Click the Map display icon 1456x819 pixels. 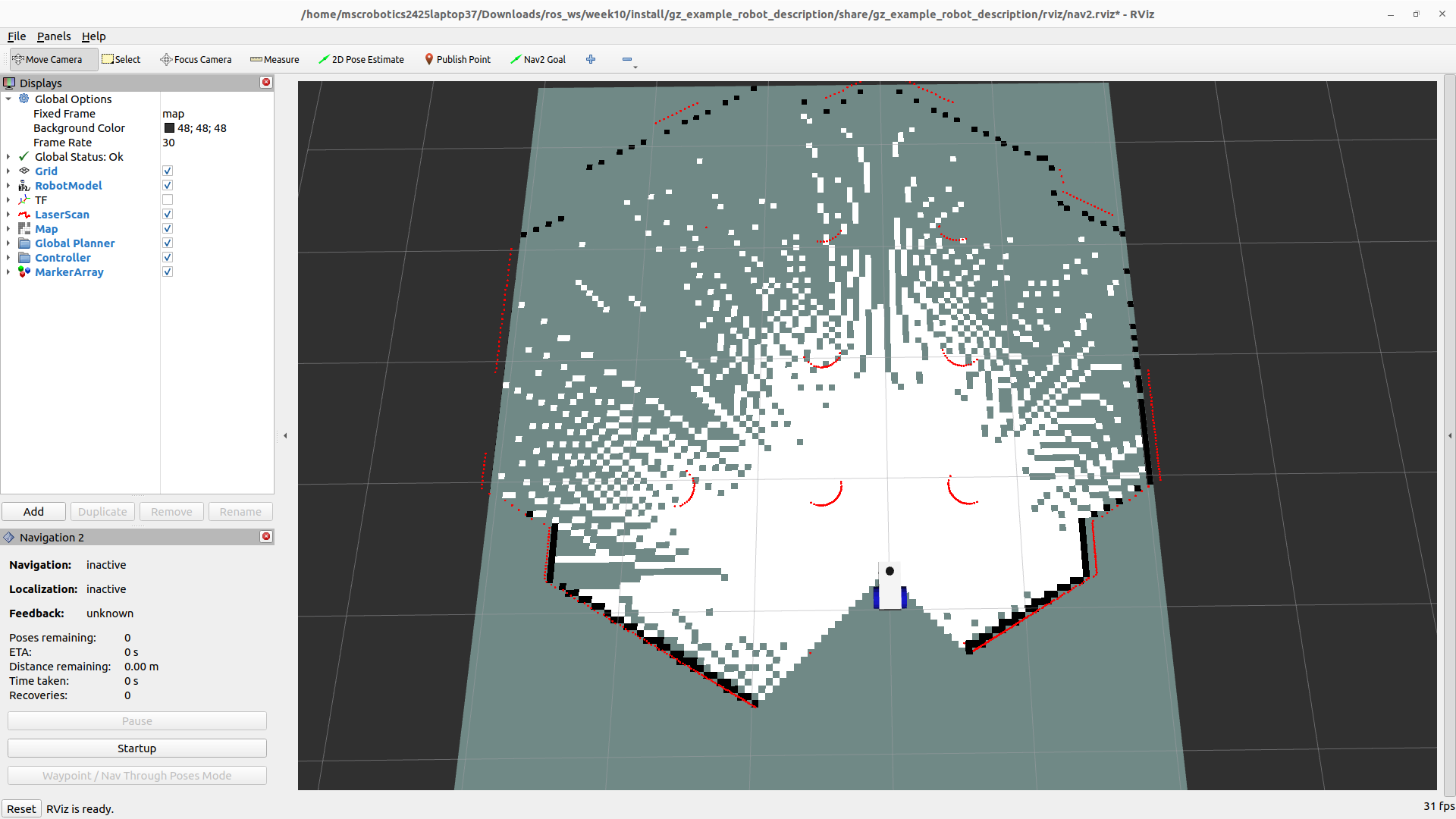[x=24, y=228]
